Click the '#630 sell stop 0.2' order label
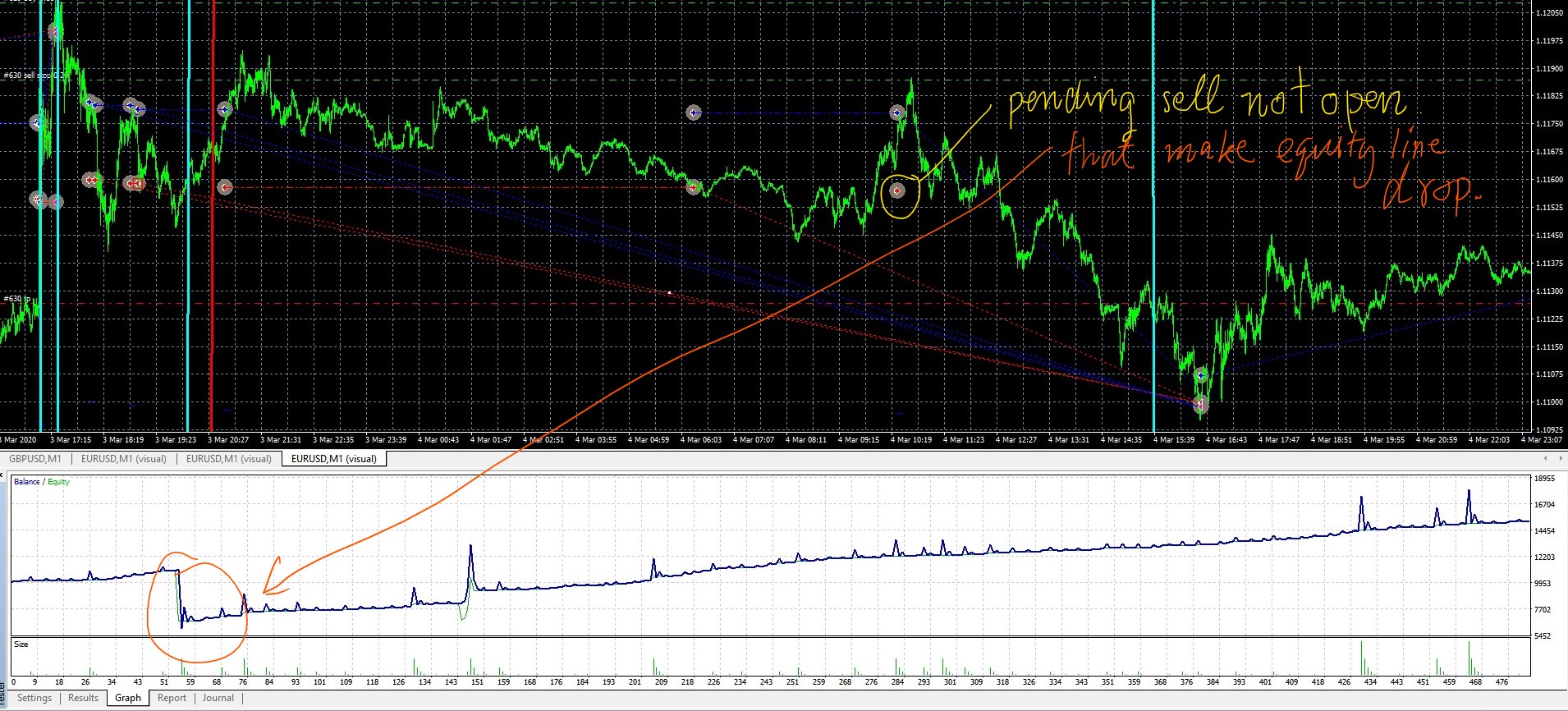Image resolution: width=1568 pixels, height=711 pixels. [34, 76]
